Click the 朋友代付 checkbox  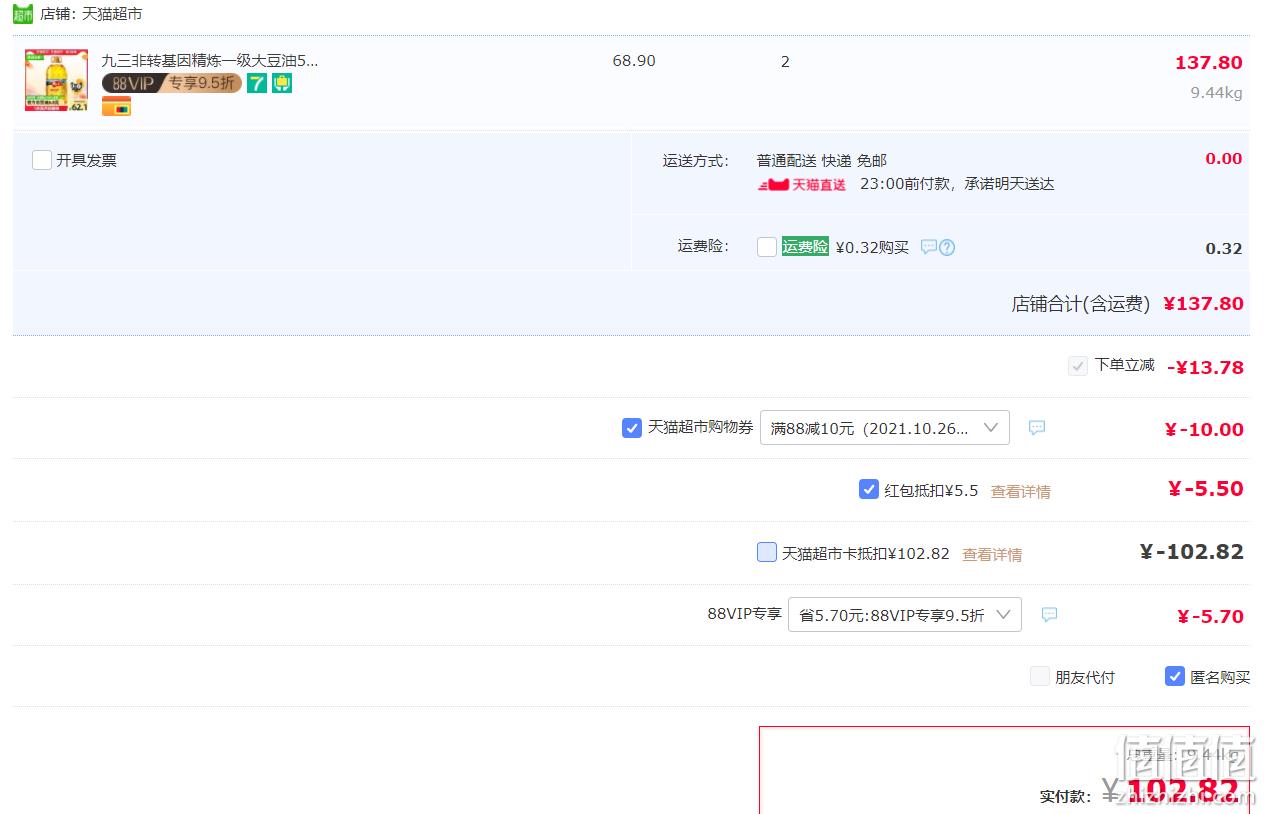point(1040,676)
